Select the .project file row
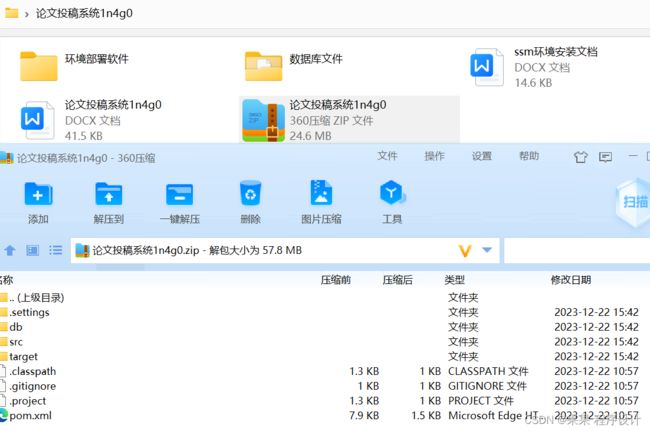The width and height of the screenshot is (650, 431). pyautogui.click(x=325, y=401)
